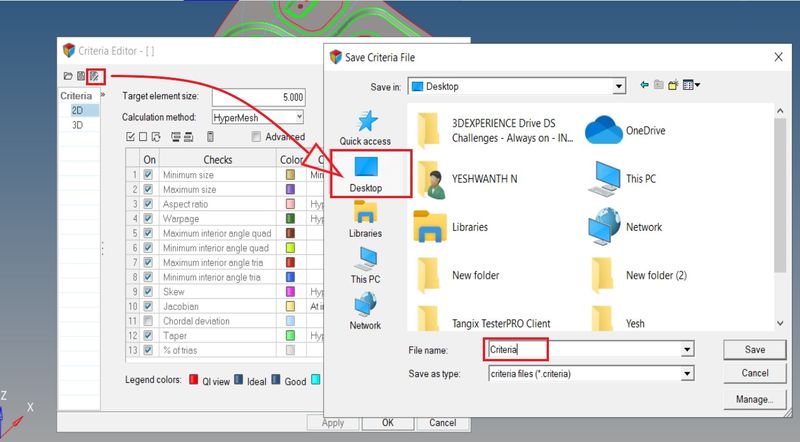Click the QI view legend color swatch

[193, 379]
